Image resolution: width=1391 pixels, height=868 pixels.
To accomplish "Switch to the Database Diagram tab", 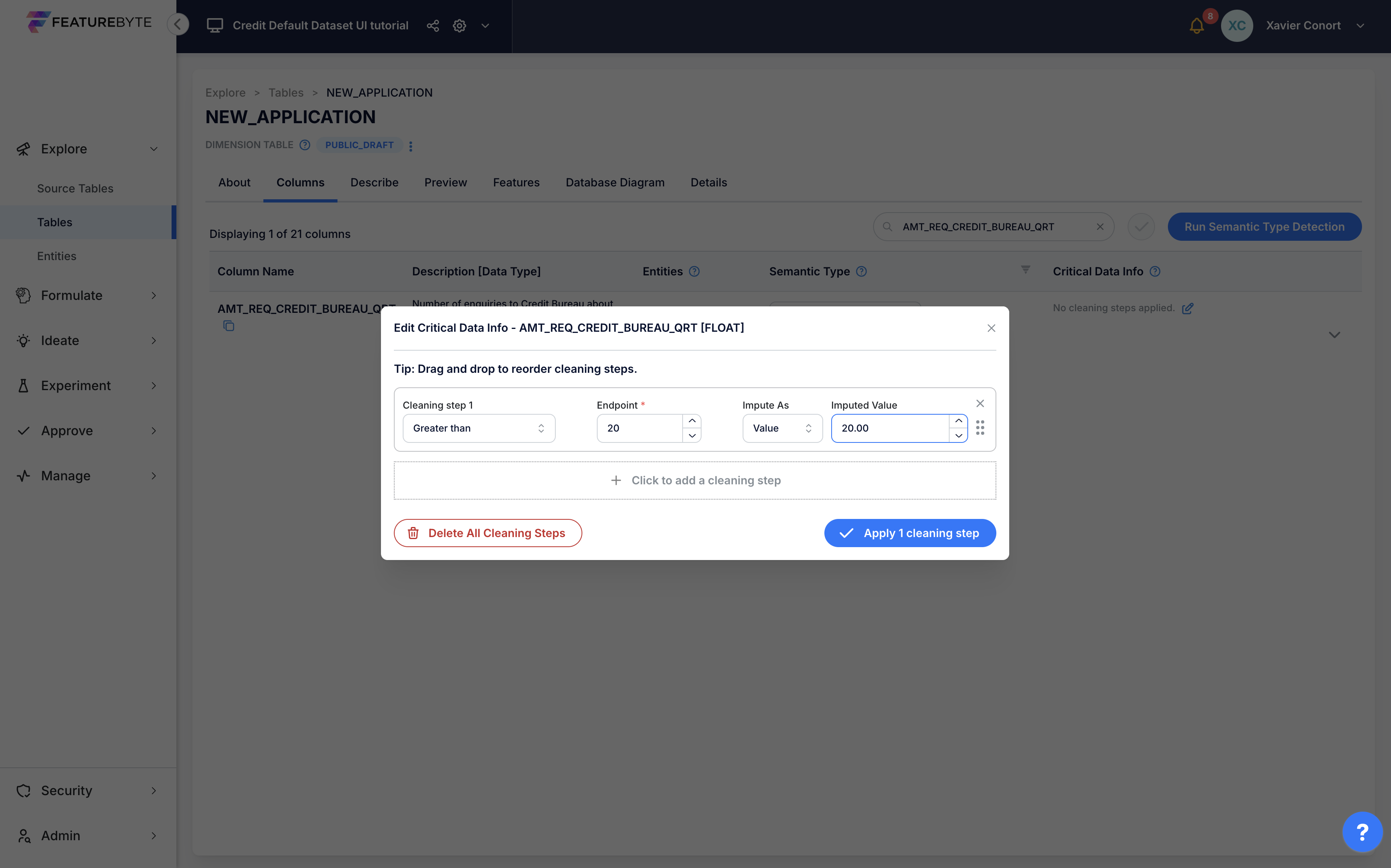I will [x=615, y=182].
